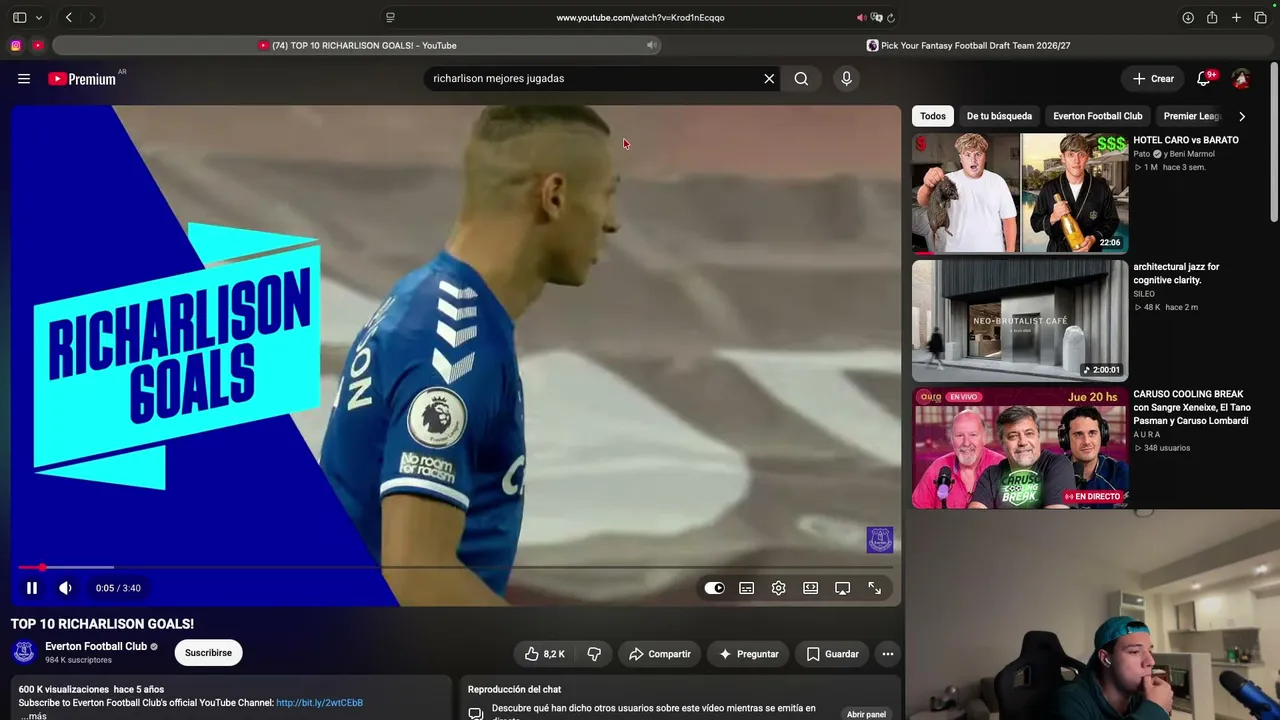The width and height of the screenshot is (1280, 720).
Task: Open Everton Football Club channel avatar
Action: (24, 652)
